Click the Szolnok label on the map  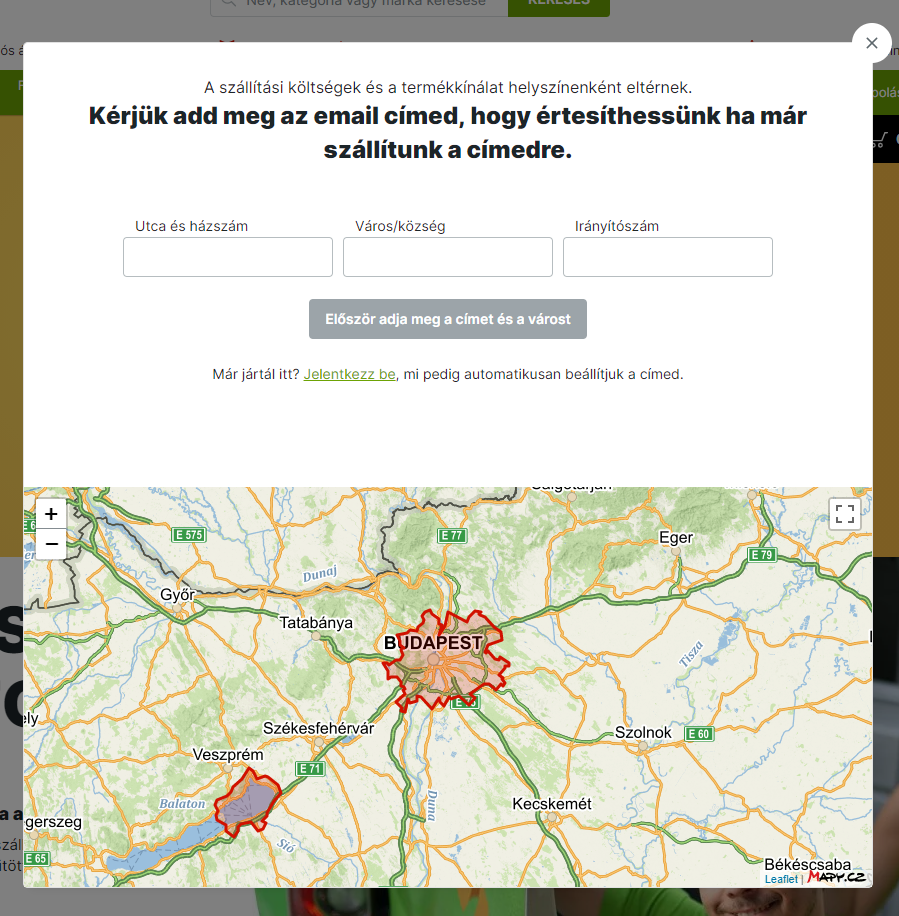(x=643, y=733)
